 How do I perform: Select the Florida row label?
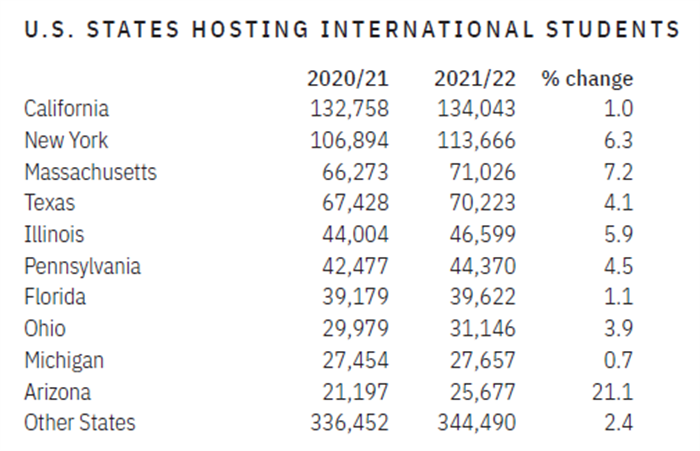tap(55, 297)
